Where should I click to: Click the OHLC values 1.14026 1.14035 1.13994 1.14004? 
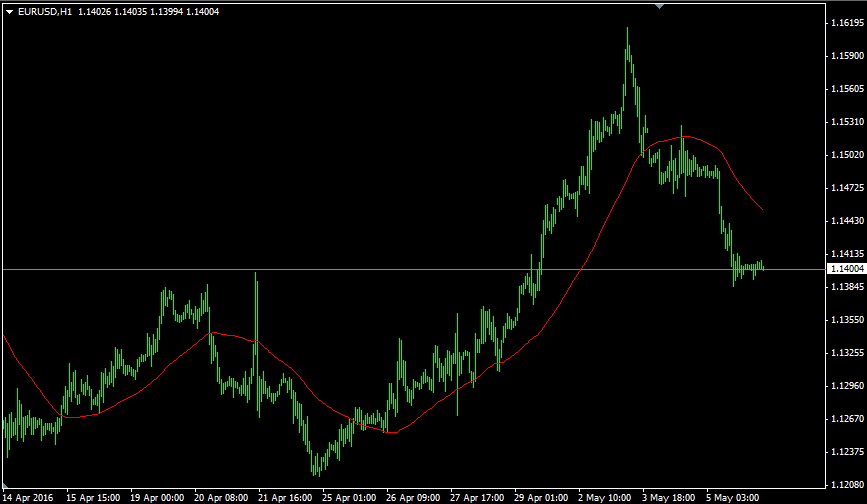click(x=148, y=12)
